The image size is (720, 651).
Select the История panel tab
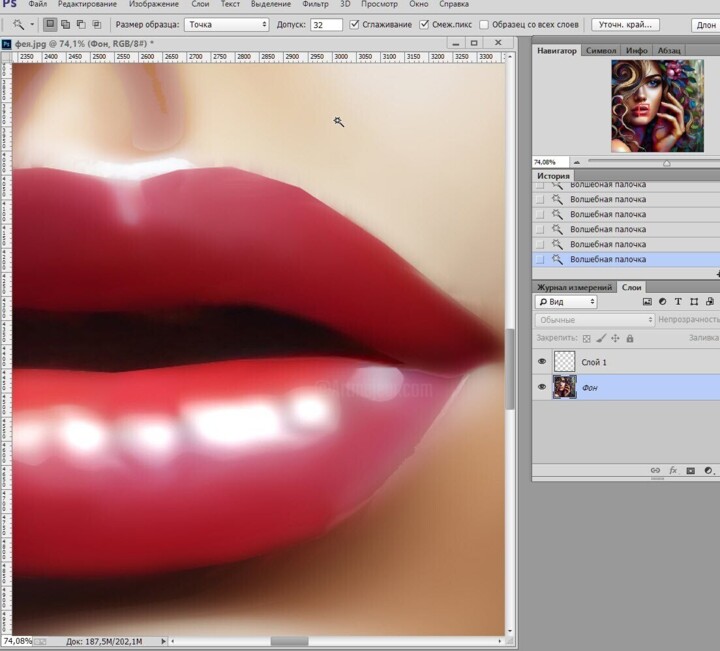click(x=553, y=176)
